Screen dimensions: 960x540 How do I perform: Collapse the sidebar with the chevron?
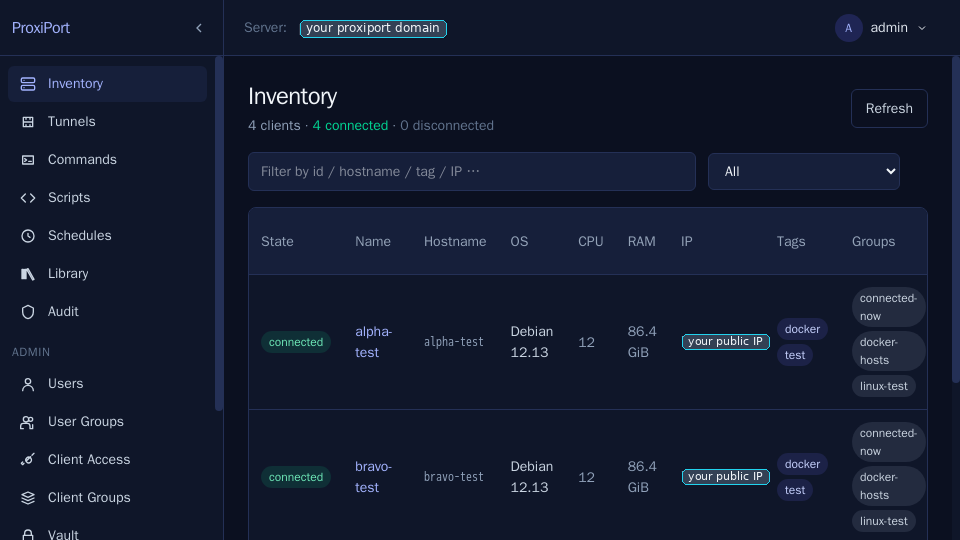[x=198, y=28]
